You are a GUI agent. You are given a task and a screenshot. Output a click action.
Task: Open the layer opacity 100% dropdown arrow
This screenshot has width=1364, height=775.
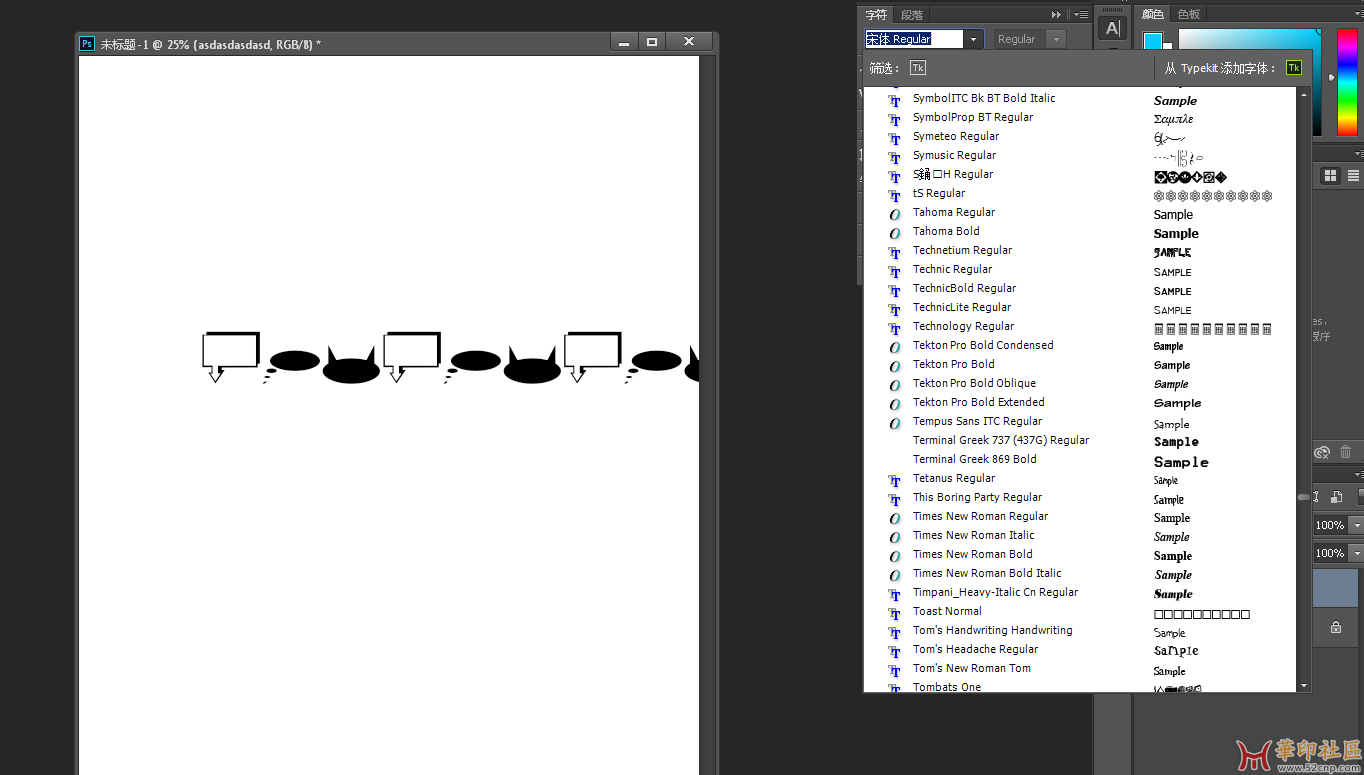pyautogui.click(x=1356, y=525)
